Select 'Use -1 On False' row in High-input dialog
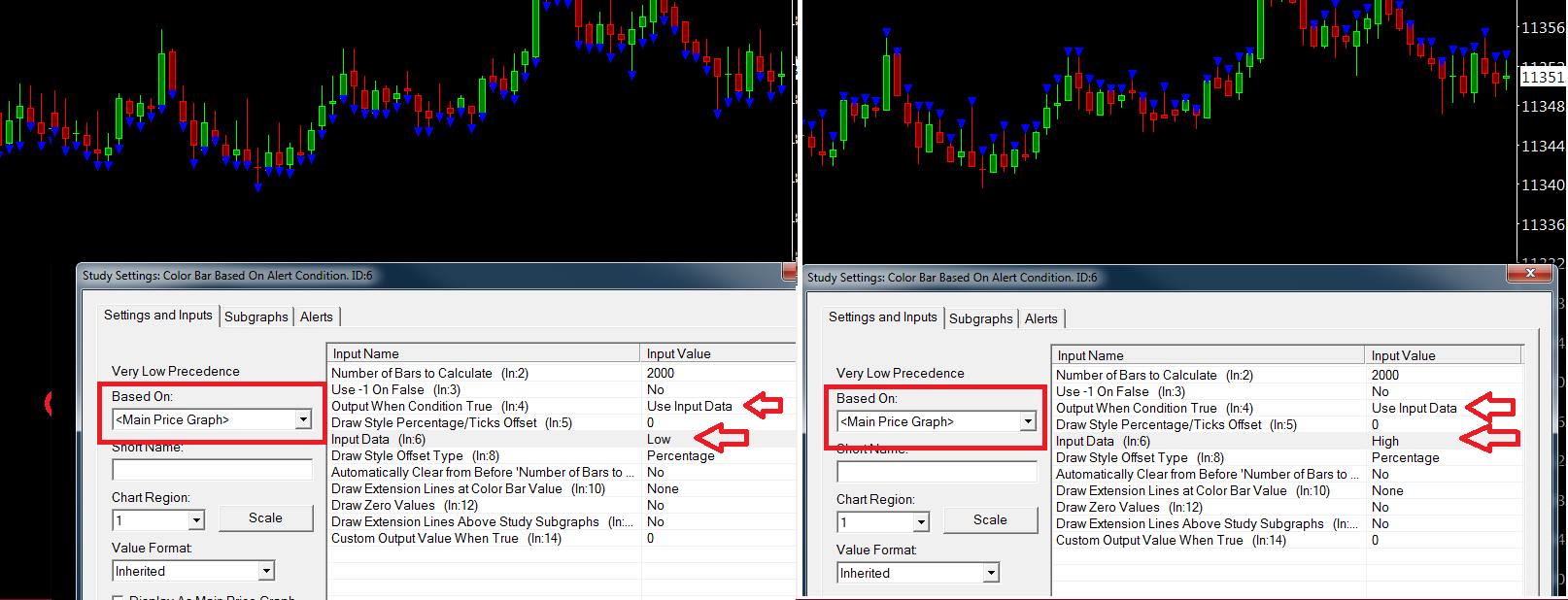This screenshot has height=600, width=1568. pos(1288,391)
